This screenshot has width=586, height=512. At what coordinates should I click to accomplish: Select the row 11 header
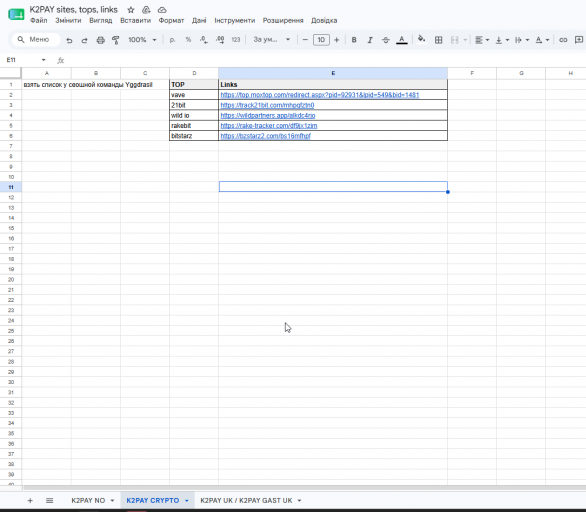point(11,187)
